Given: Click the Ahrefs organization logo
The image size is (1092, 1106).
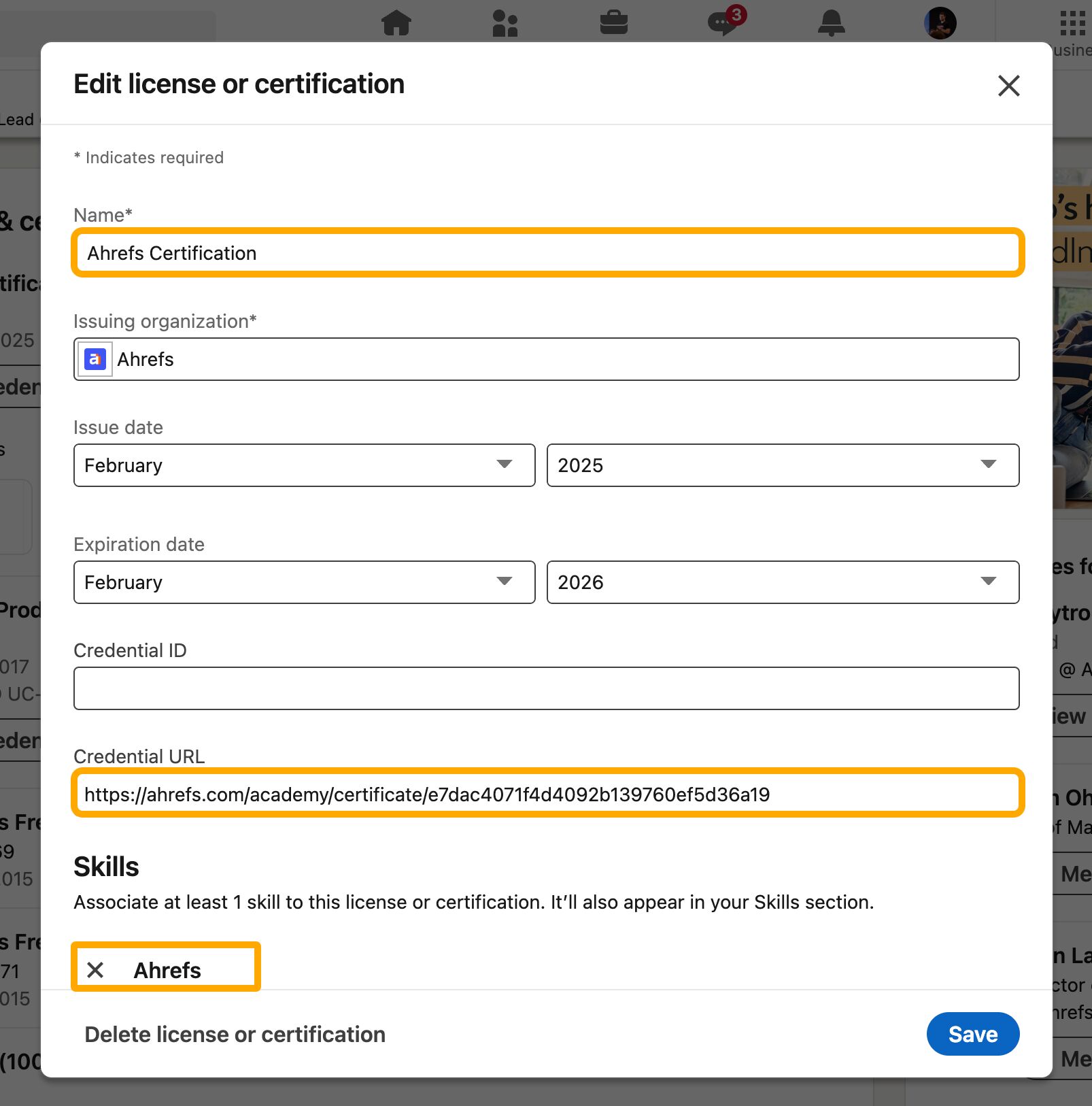Looking at the screenshot, I should pos(95,359).
